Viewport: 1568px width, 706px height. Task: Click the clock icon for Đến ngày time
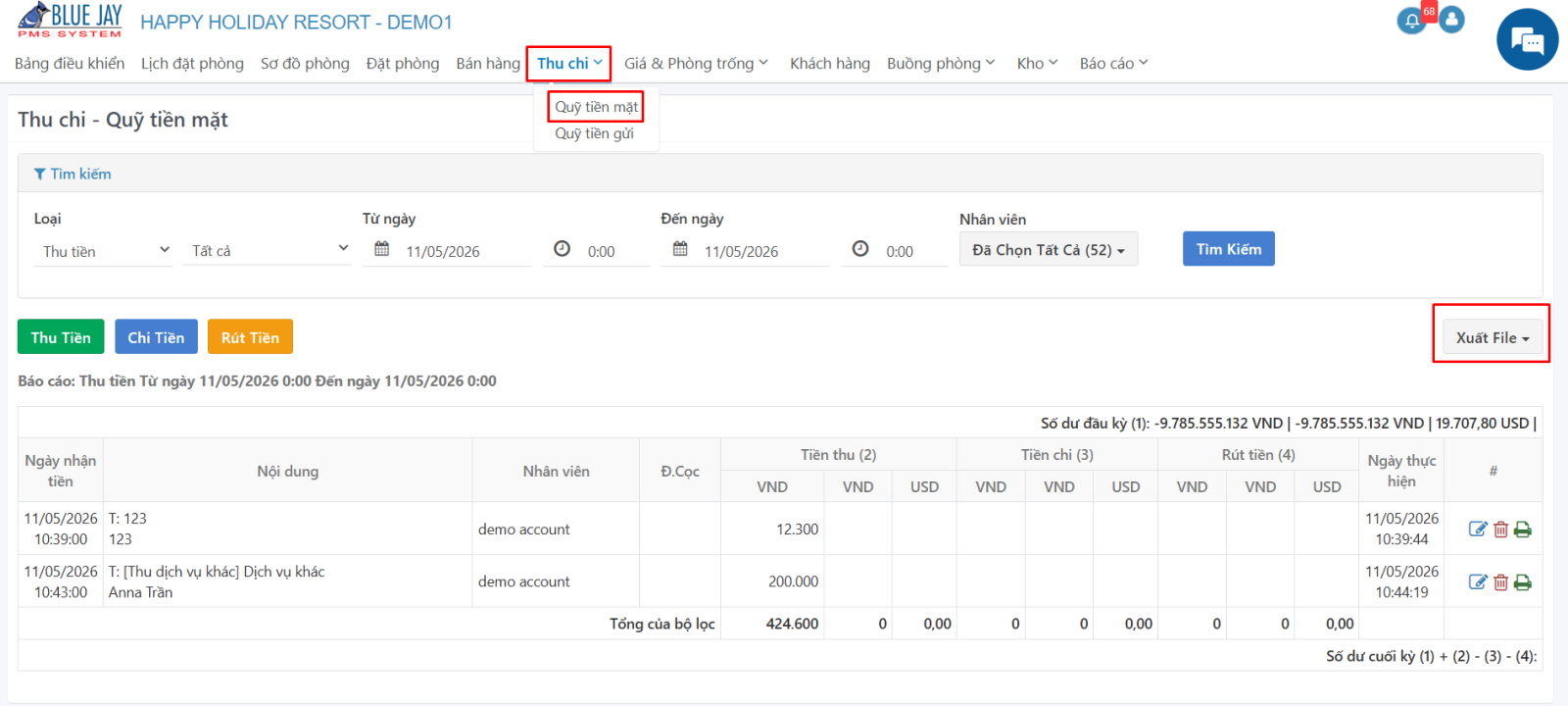(860, 249)
